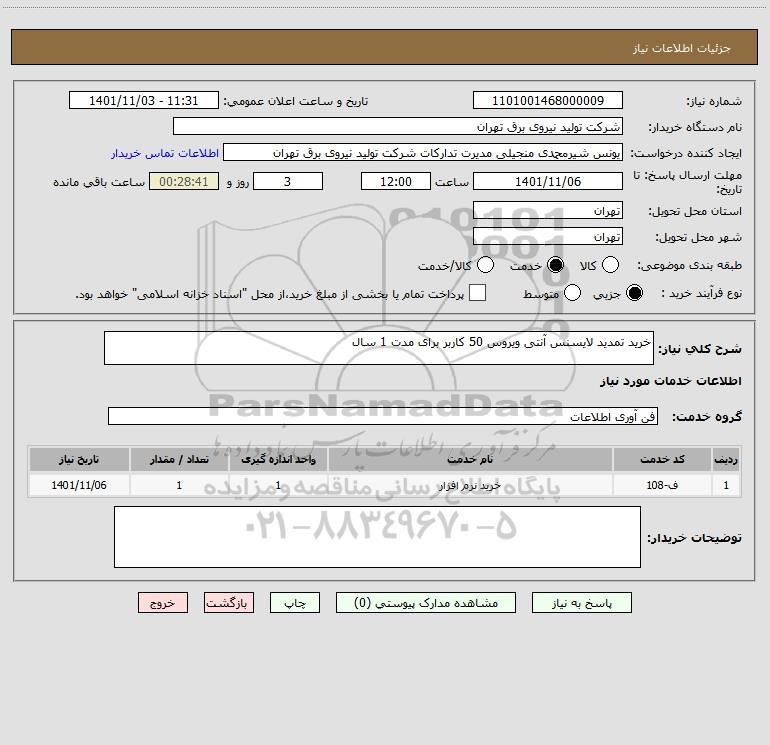Screen dimensions: 770x745
Task: Open اطلاعات تماس خریدار link
Action: point(165,153)
